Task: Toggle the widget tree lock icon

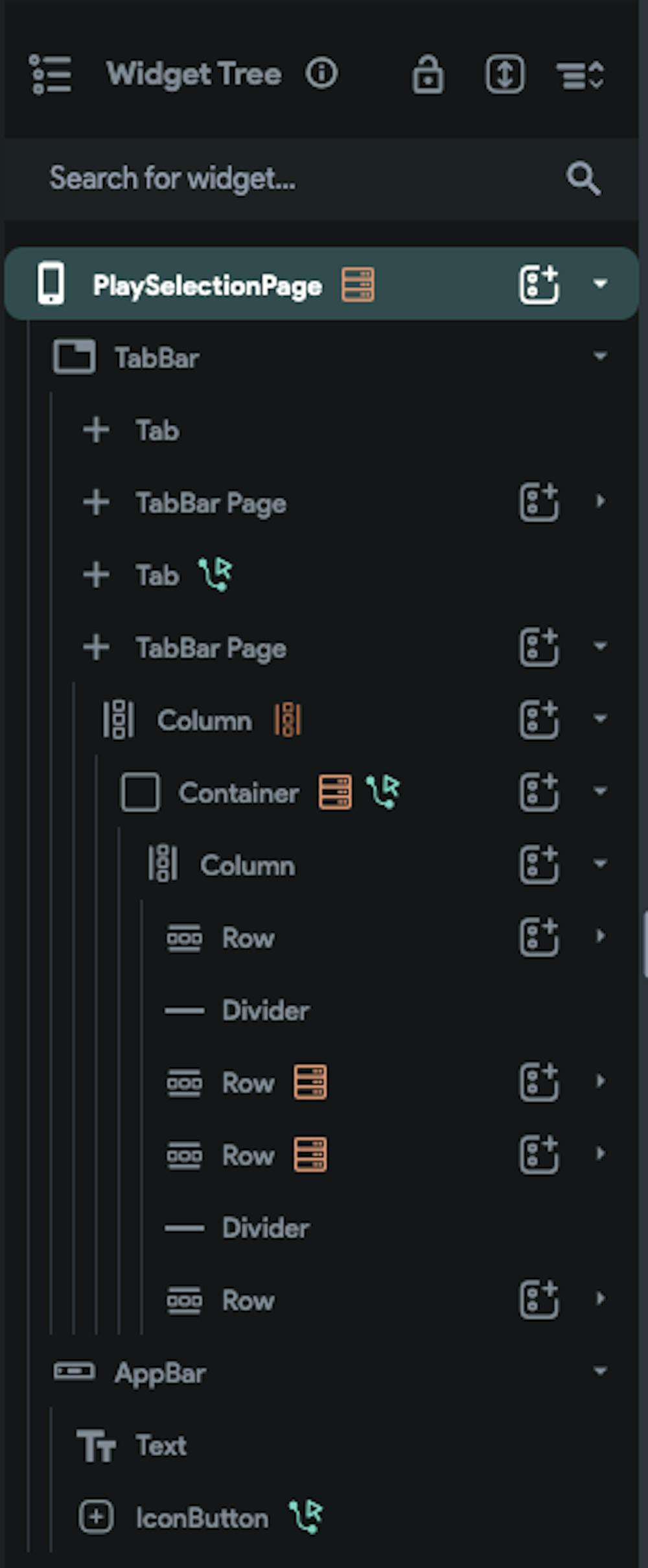Action: click(x=428, y=75)
